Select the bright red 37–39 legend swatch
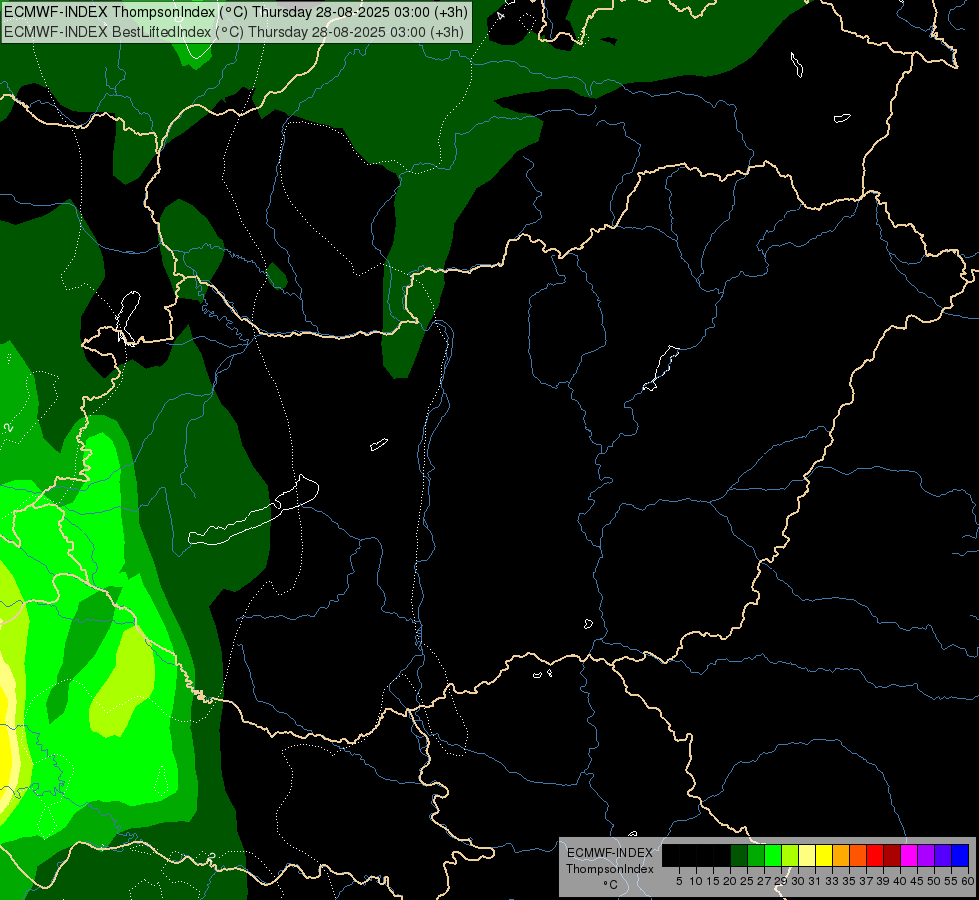Screen dimensions: 979x900 click(x=875, y=855)
